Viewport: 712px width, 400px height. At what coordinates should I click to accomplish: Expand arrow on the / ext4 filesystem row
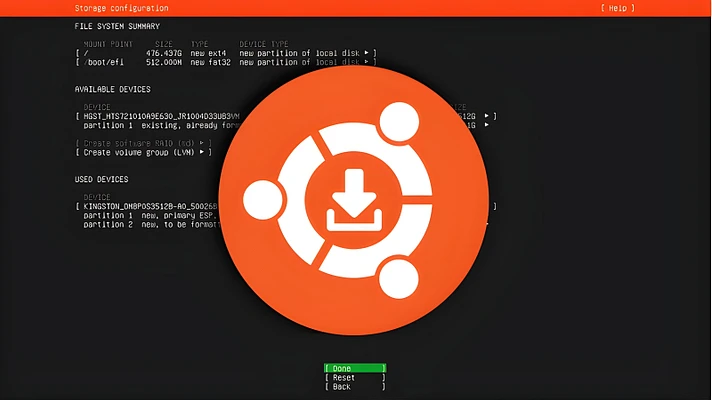pyautogui.click(x=366, y=53)
